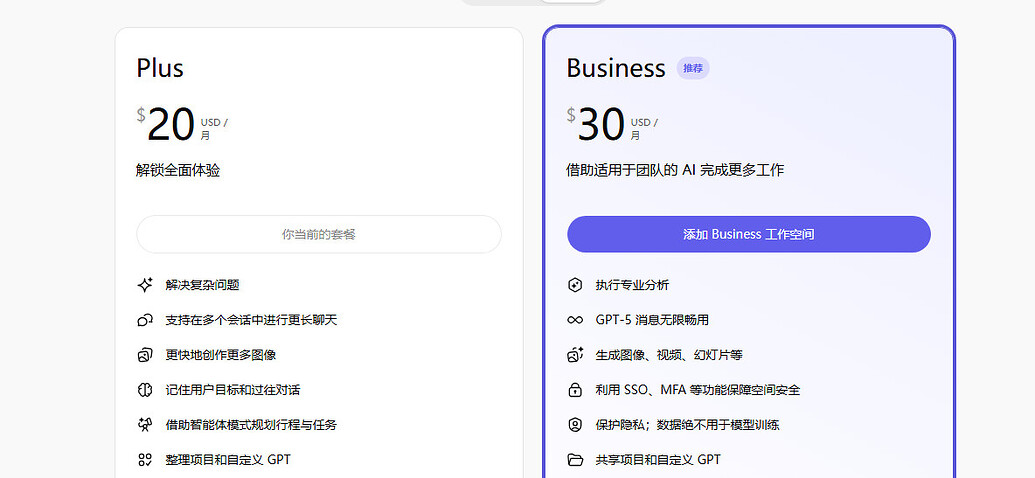Click the privacy shield icon beside 保护隐私

tap(575, 425)
